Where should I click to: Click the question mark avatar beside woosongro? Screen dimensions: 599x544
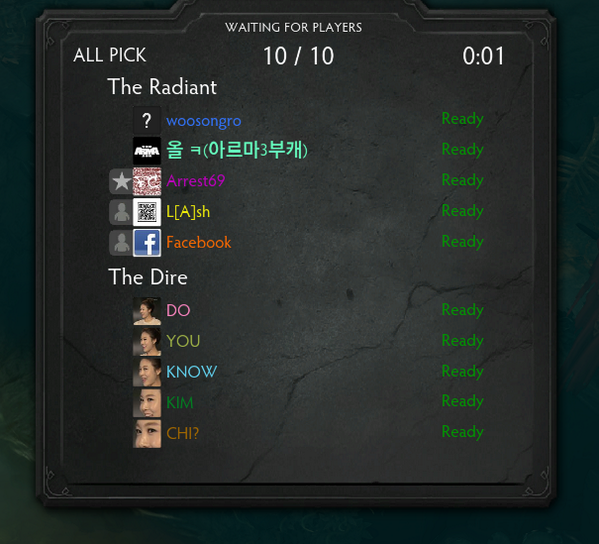[x=147, y=120]
